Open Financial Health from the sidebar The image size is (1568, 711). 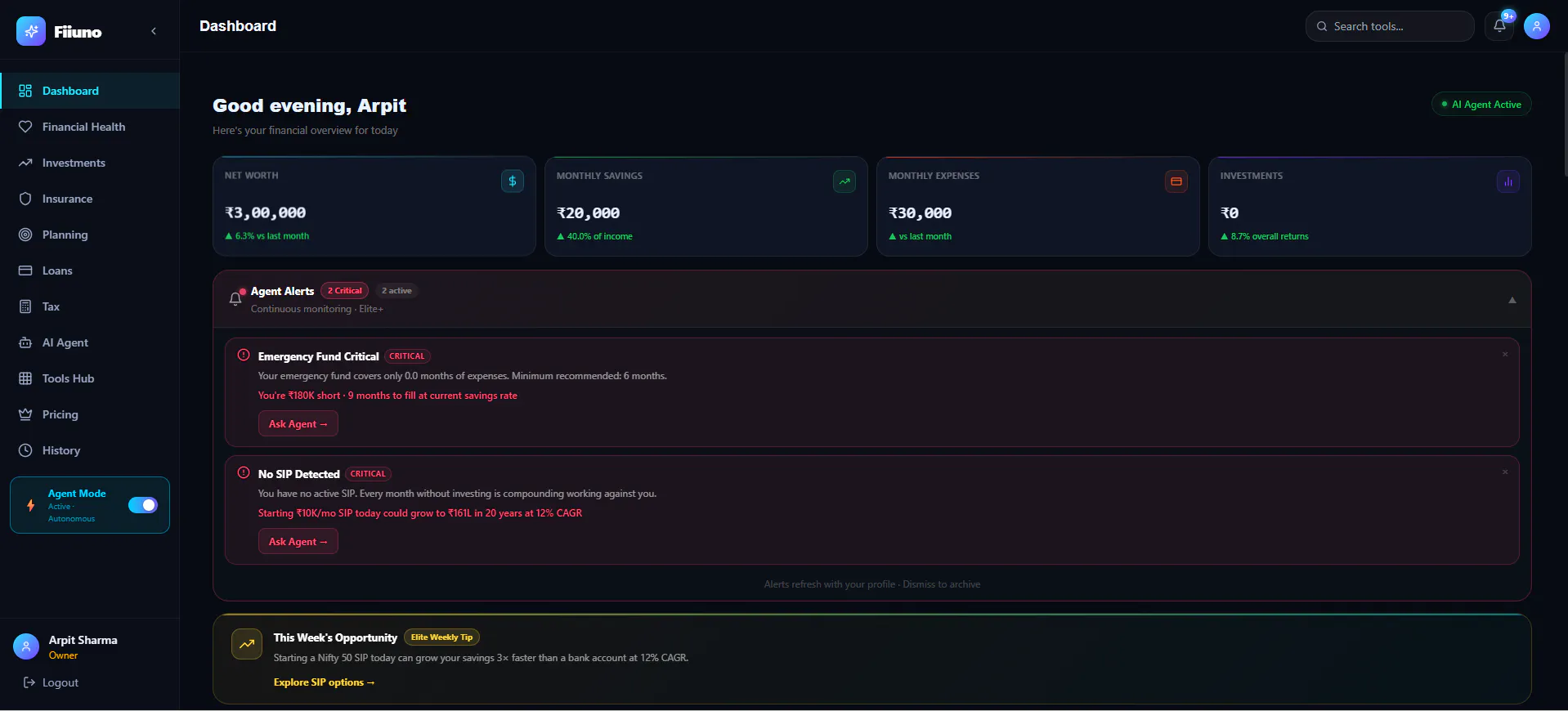tap(90, 127)
